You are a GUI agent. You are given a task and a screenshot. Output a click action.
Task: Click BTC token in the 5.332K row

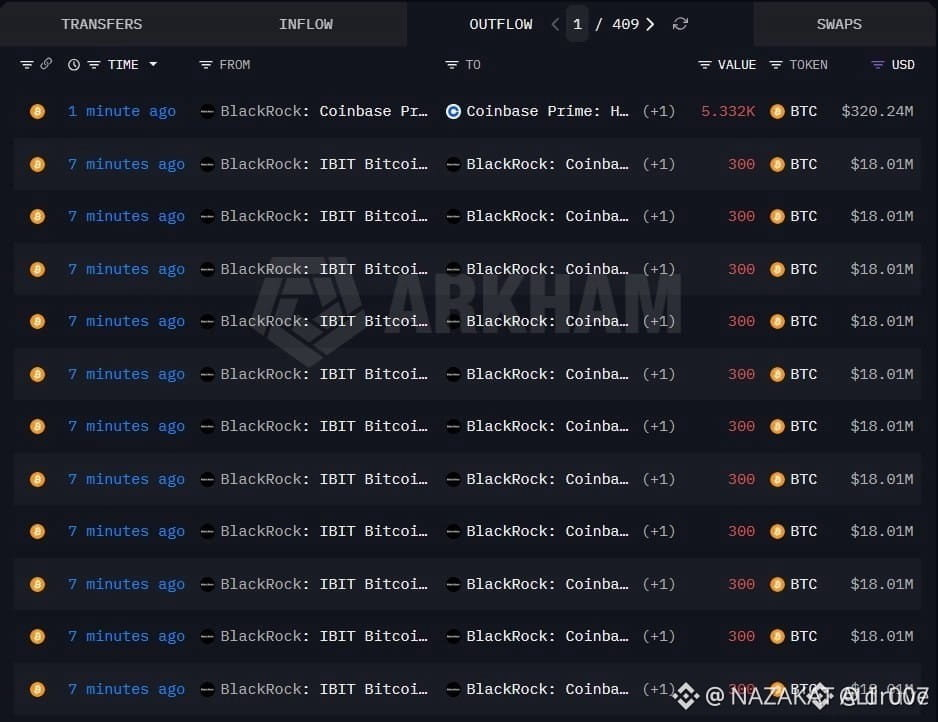[803, 111]
